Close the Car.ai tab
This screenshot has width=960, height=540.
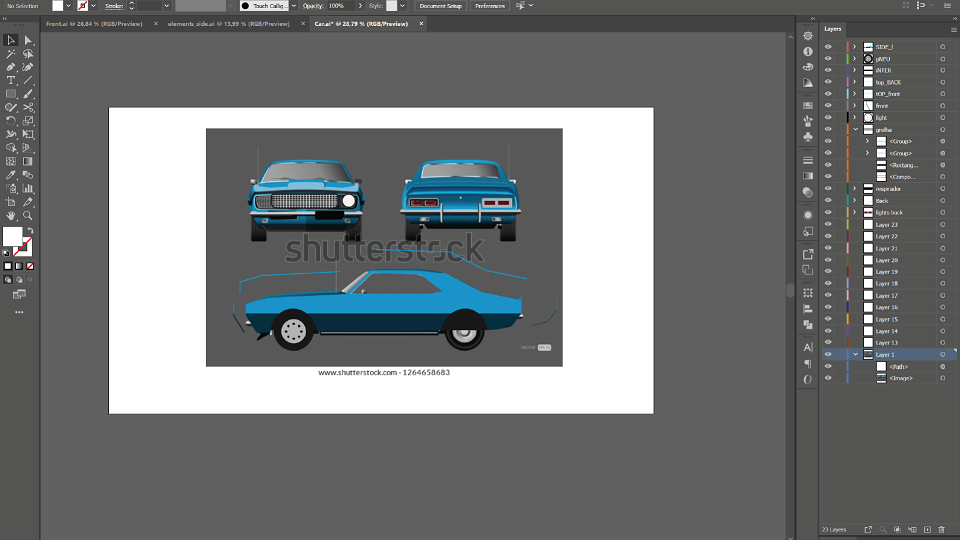coord(421,24)
